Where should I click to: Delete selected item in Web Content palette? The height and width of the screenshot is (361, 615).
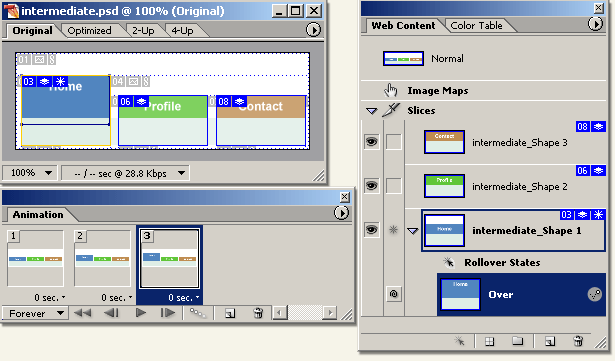click(578, 341)
